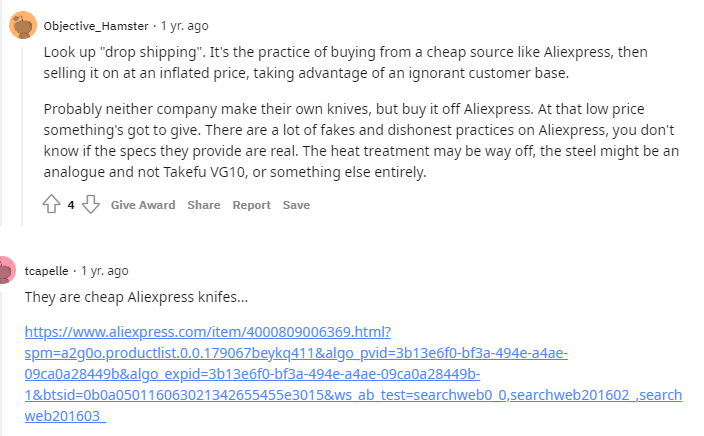This screenshot has width=704, height=436.
Task: Upvote Objective_Hamster's comment
Action: [52, 204]
